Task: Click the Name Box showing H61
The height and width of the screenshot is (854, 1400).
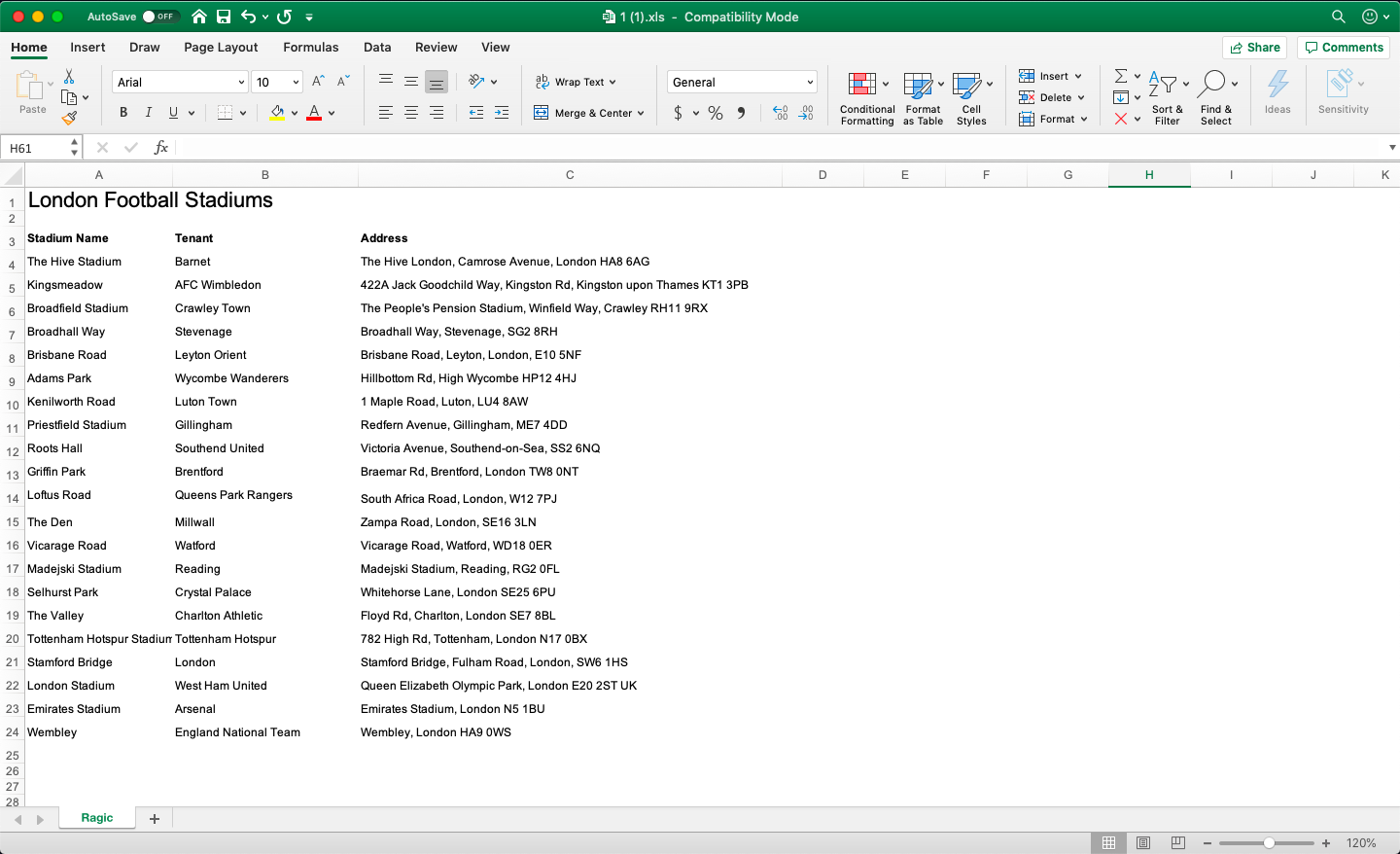Action: [x=37, y=148]
